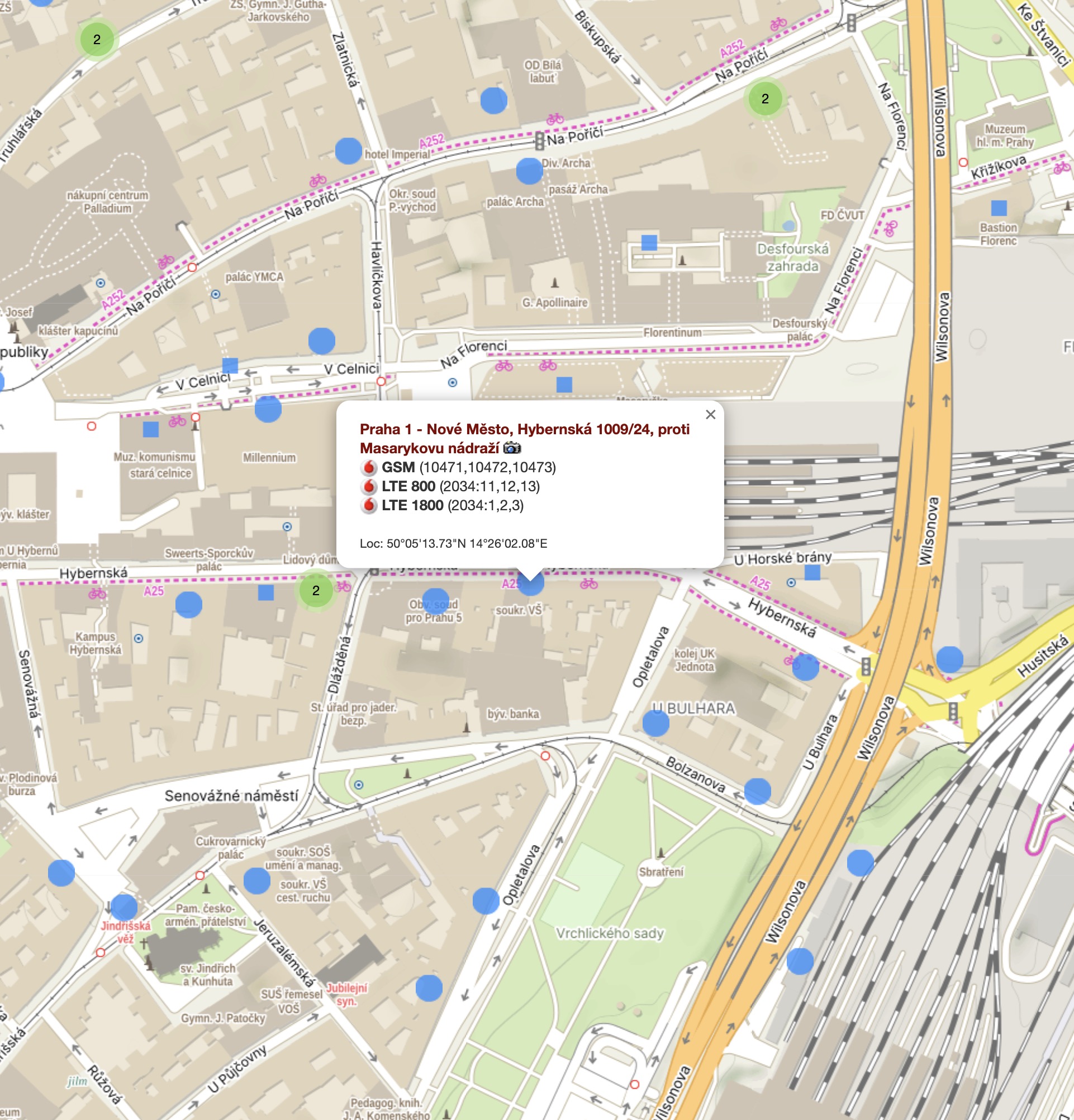Expand green cluster 2 on Hybernská street

click(316, 590)
